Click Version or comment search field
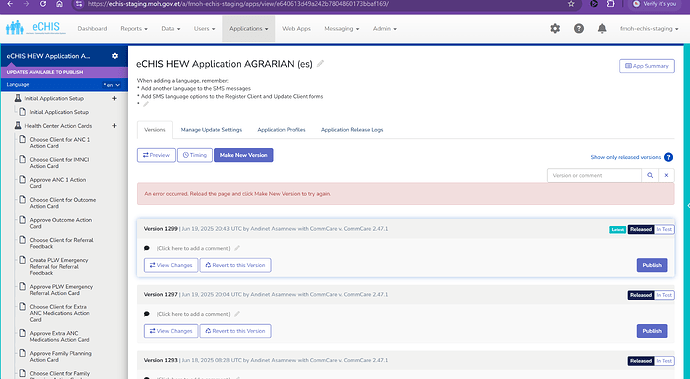 click(x=594, y=175)
